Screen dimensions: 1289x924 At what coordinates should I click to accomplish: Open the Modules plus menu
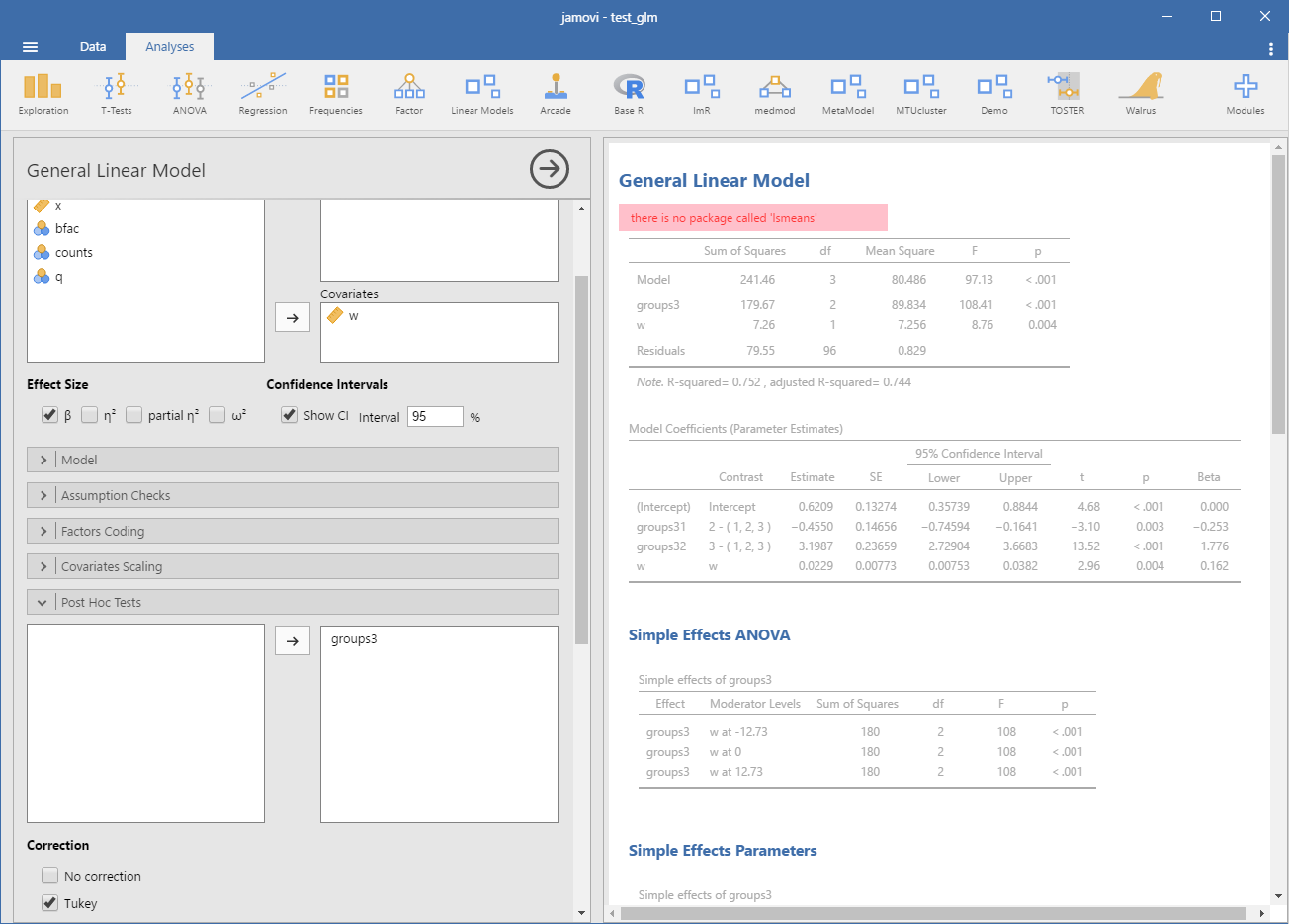coord(1246,94)
